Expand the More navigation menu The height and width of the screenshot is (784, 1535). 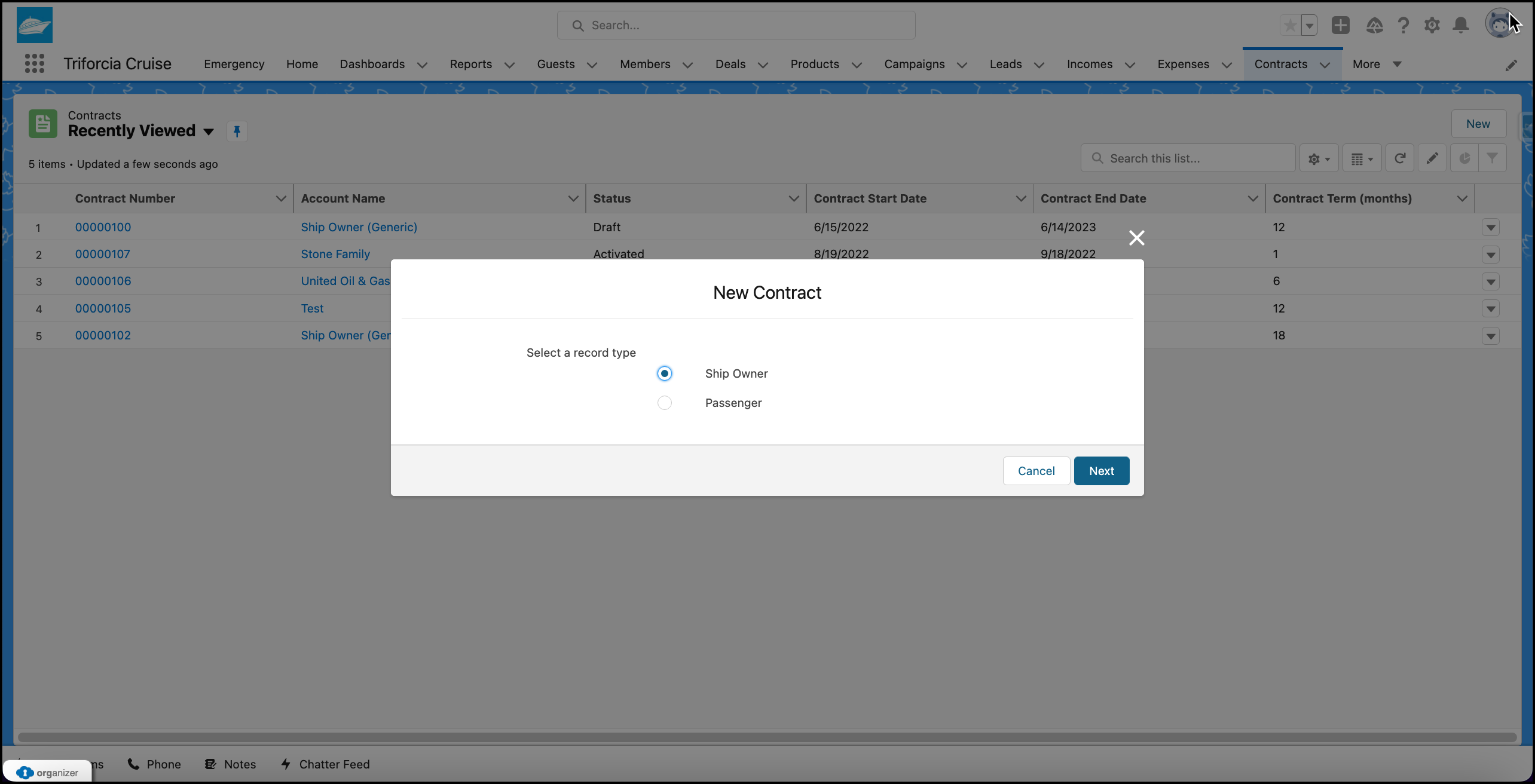(x=1377, y=64)
